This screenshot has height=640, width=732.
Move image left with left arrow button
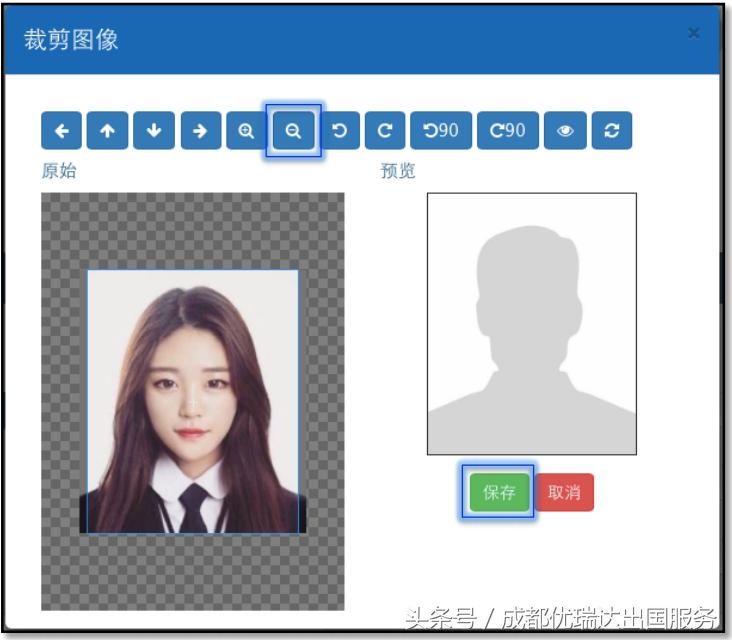[61, 130]
